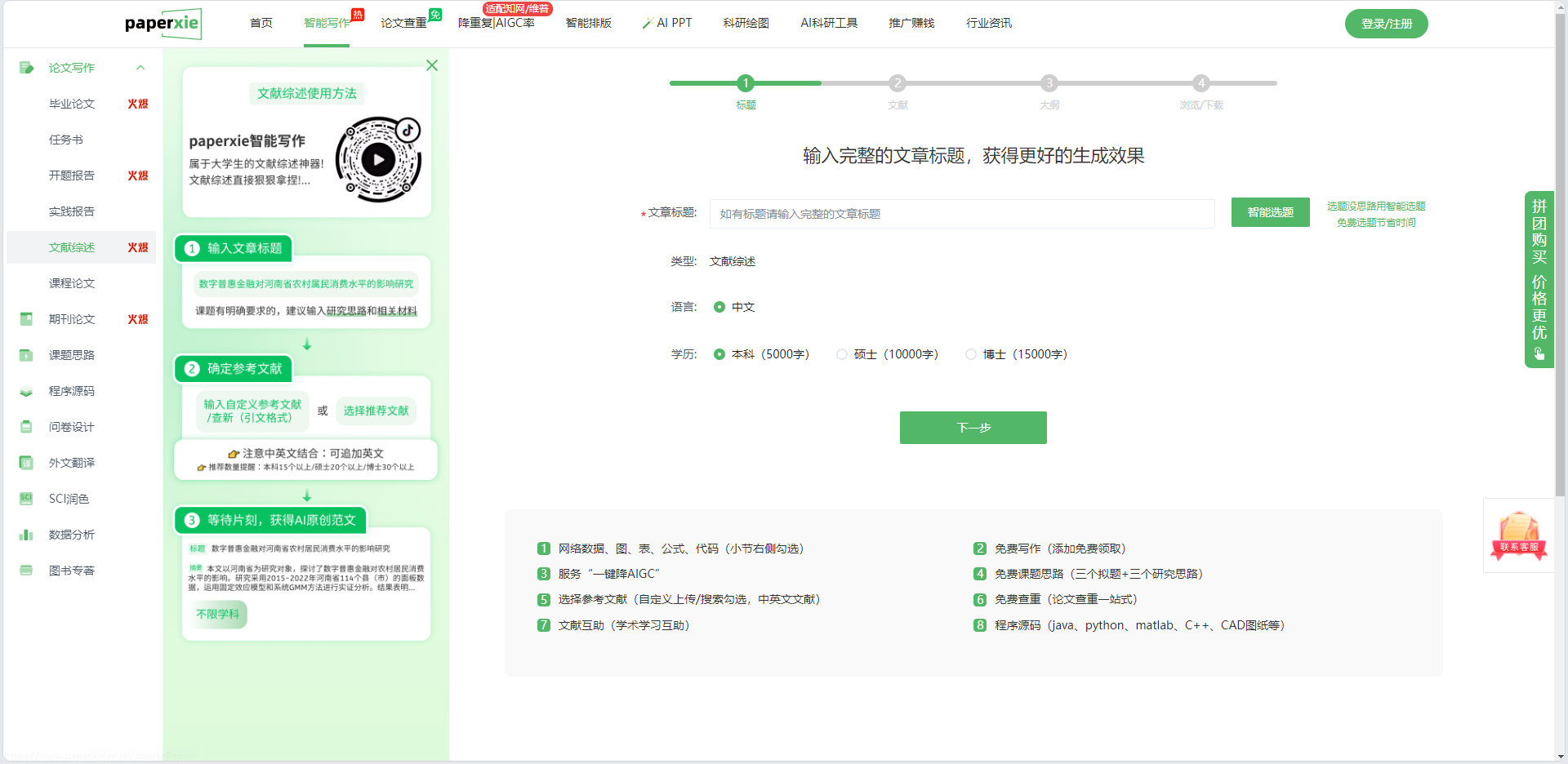
Task: Collapse the 论文写作 sidebar section
Action: (140, 68)
